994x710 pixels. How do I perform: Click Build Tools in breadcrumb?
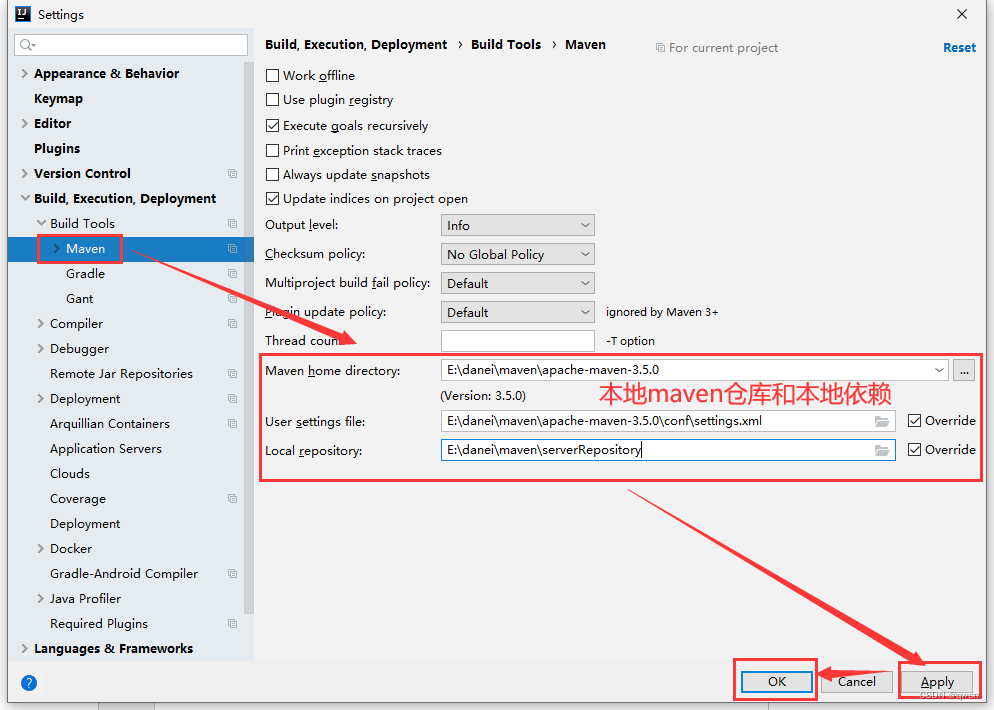click(x=506, y=44)
